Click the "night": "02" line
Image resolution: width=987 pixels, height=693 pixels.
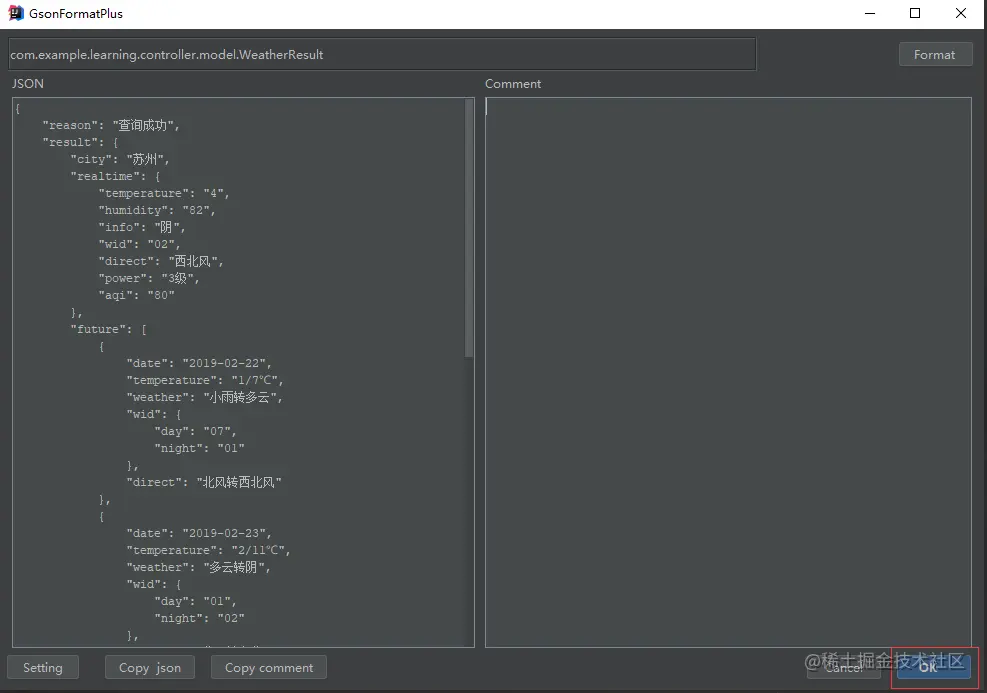point(200,618)
